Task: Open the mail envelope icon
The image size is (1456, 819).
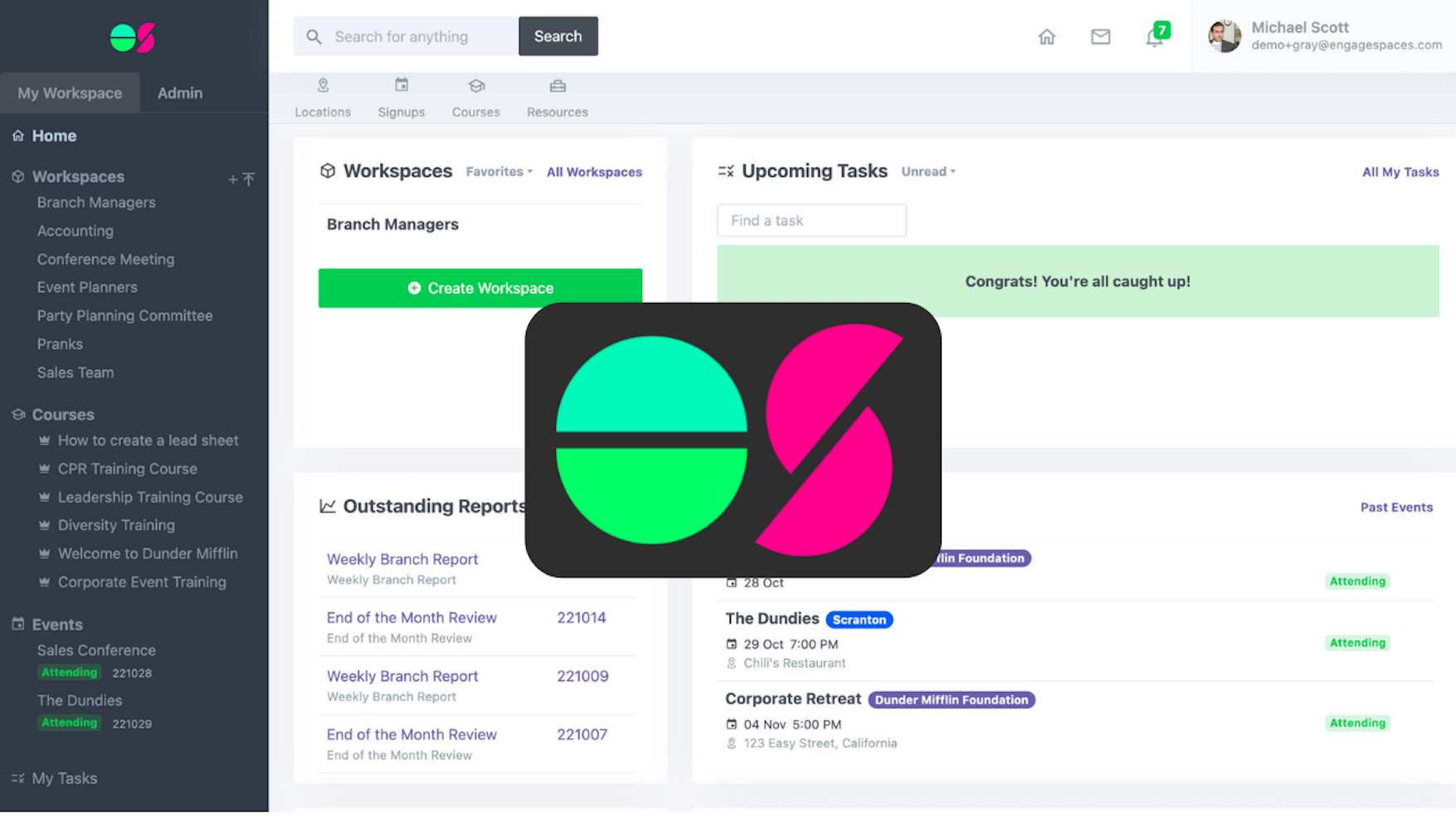Action: [1100, 37]
